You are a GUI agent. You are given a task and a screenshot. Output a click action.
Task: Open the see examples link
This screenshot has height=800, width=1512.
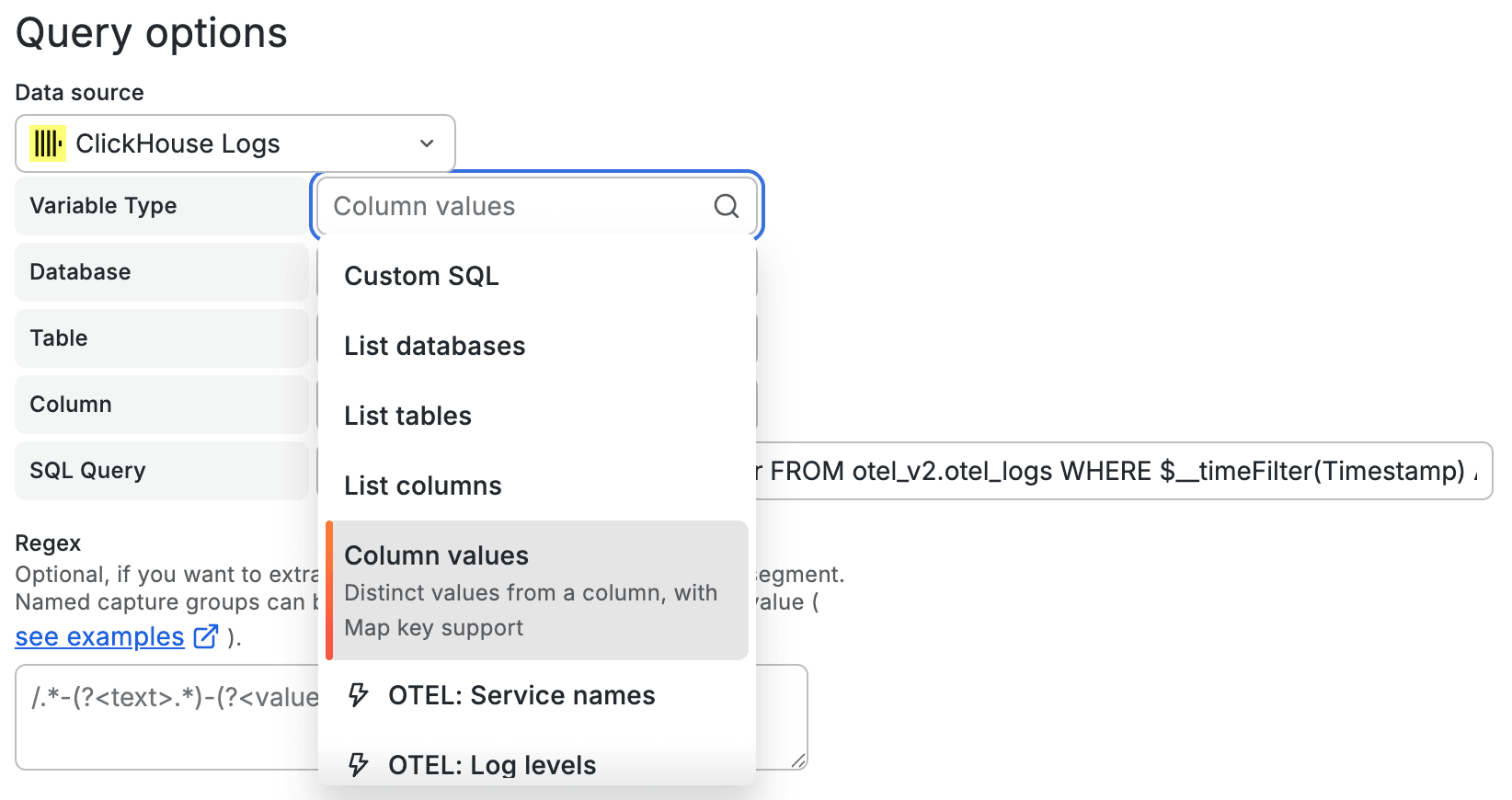[x=99, y=636]
